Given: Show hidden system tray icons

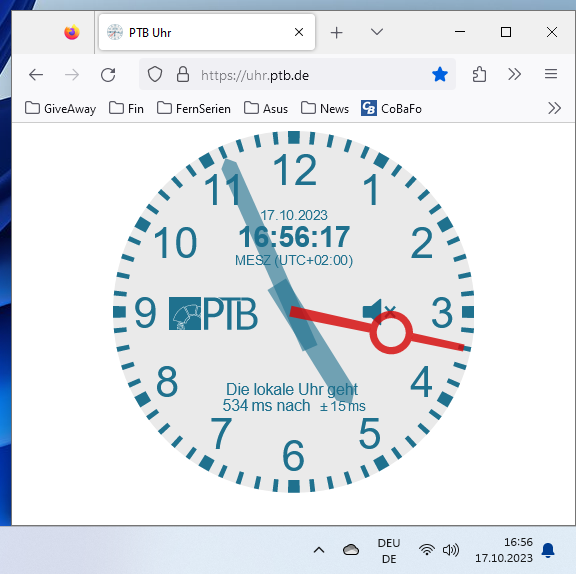Looking at the screenshot, I should coord(319,550).
